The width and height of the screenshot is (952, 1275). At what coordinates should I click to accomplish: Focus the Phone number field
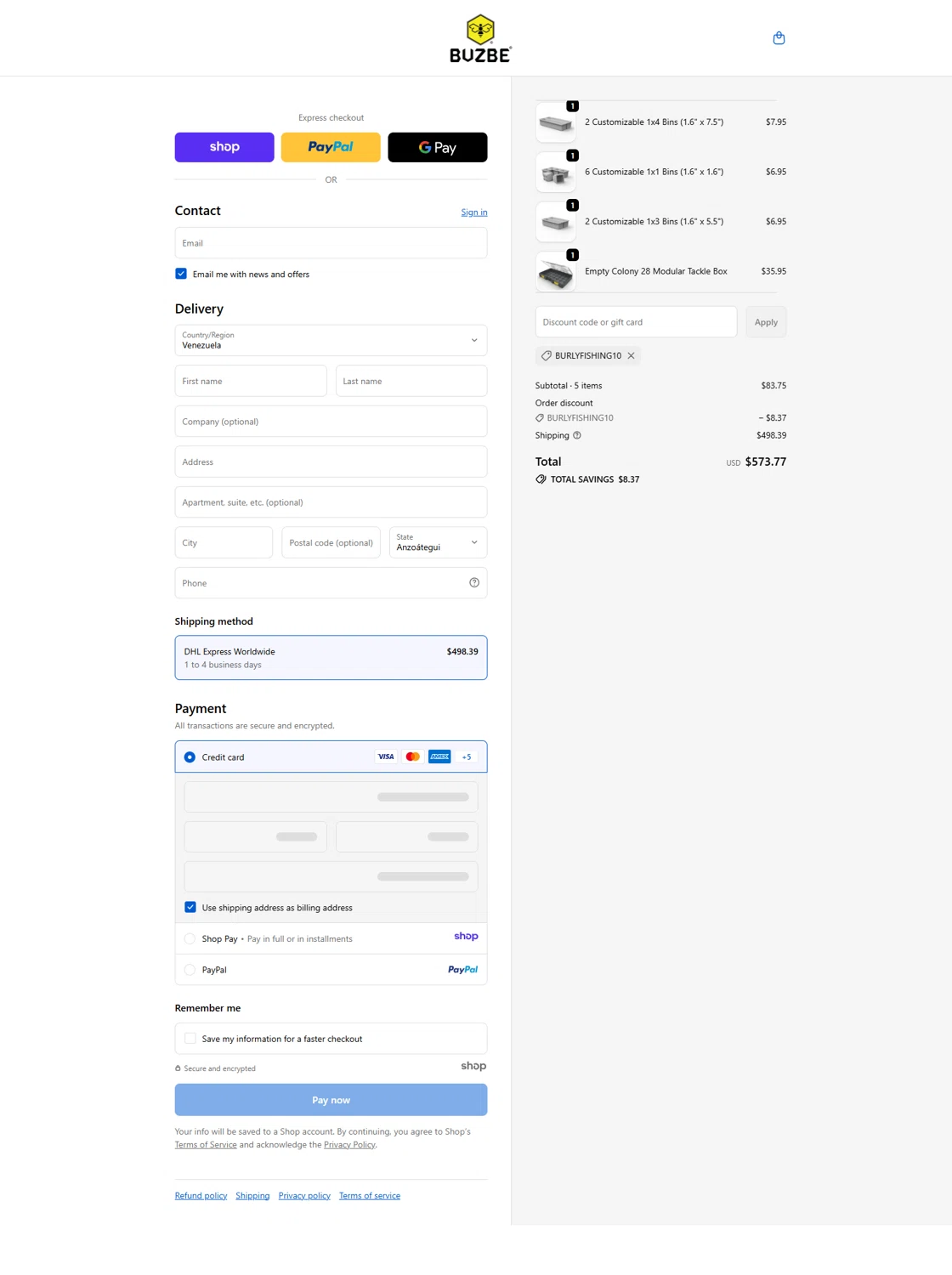point(331,583)
